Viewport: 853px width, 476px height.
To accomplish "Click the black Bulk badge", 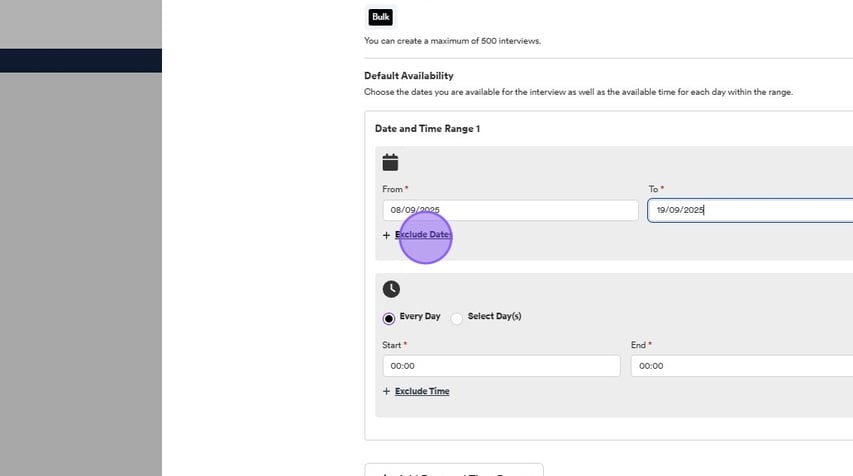I will pyautogui.click(x=380, y=17).
